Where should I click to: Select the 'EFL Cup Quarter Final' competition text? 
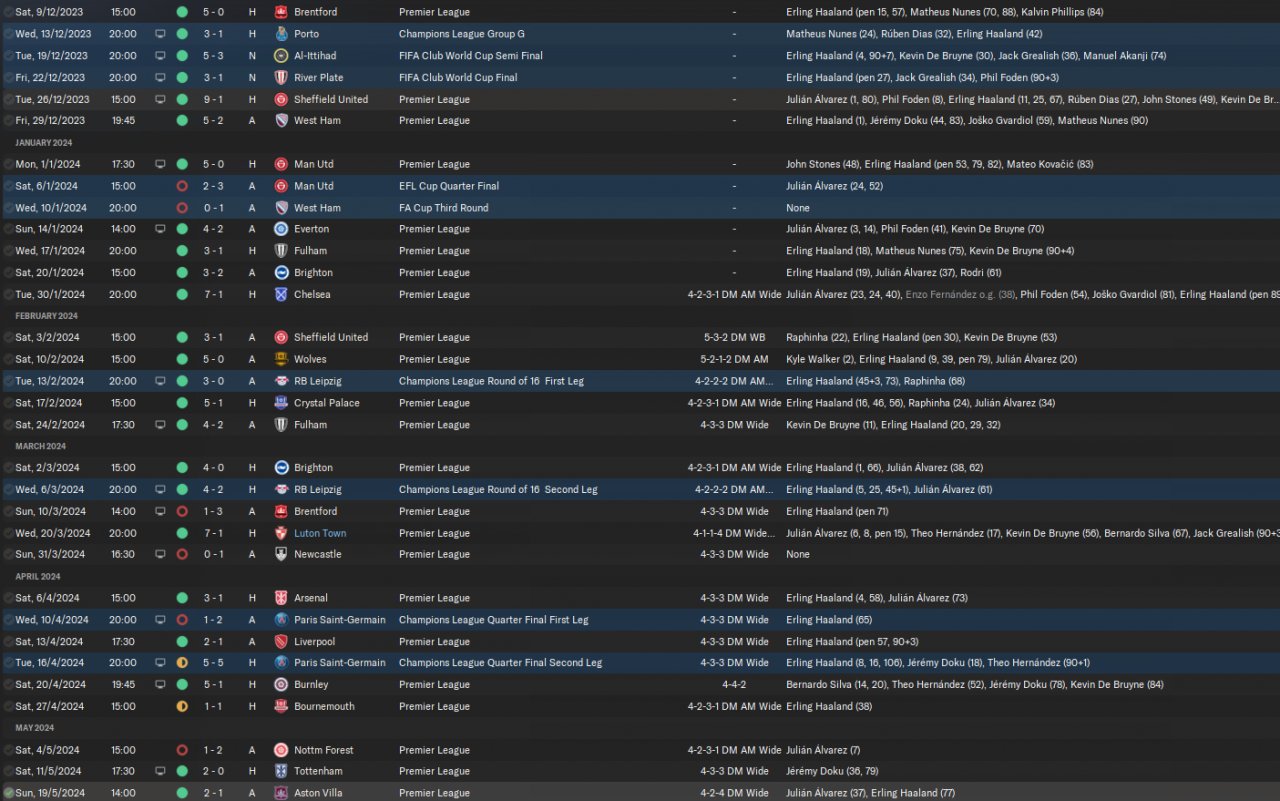(x=449, y=186)
